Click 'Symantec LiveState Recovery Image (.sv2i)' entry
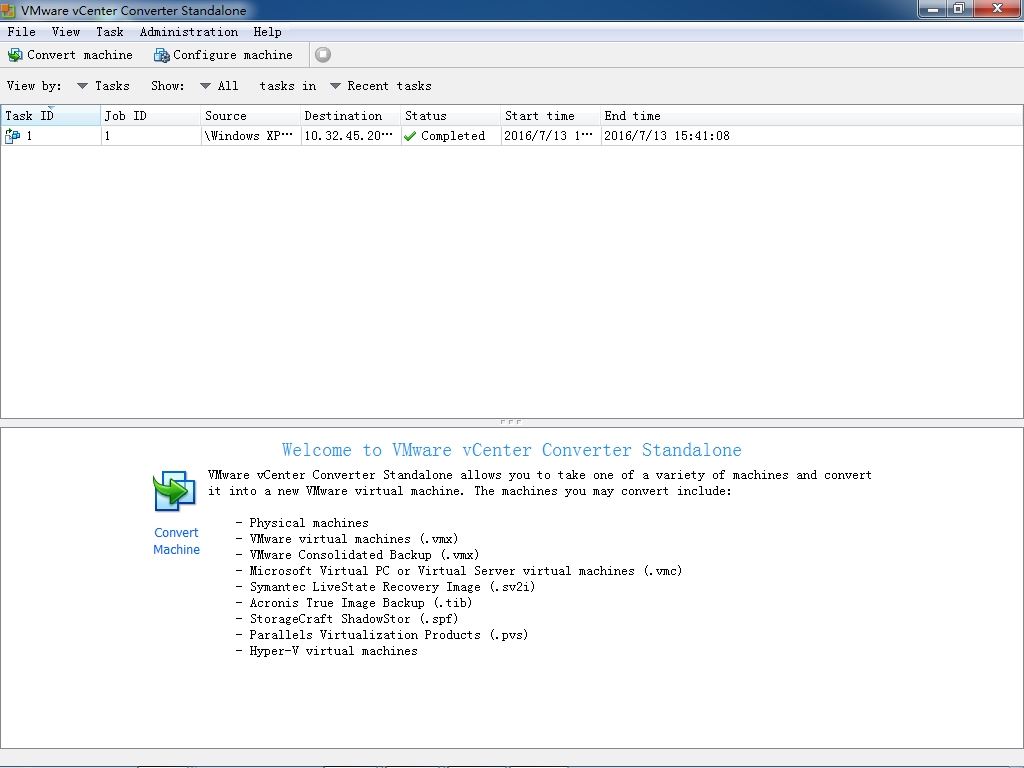Image resolution: width=1024 pixels, height=768 pixels. click(x=392, y=587)
